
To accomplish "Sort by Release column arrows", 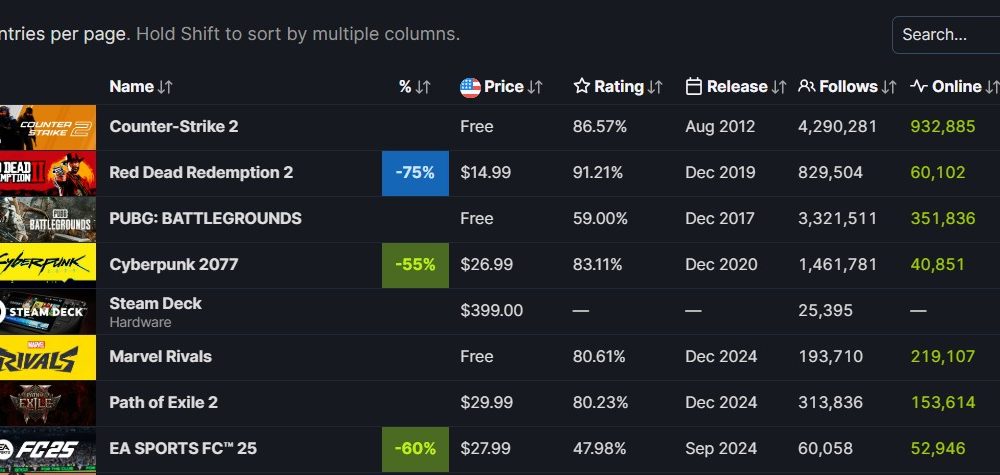I will (779, 87).
